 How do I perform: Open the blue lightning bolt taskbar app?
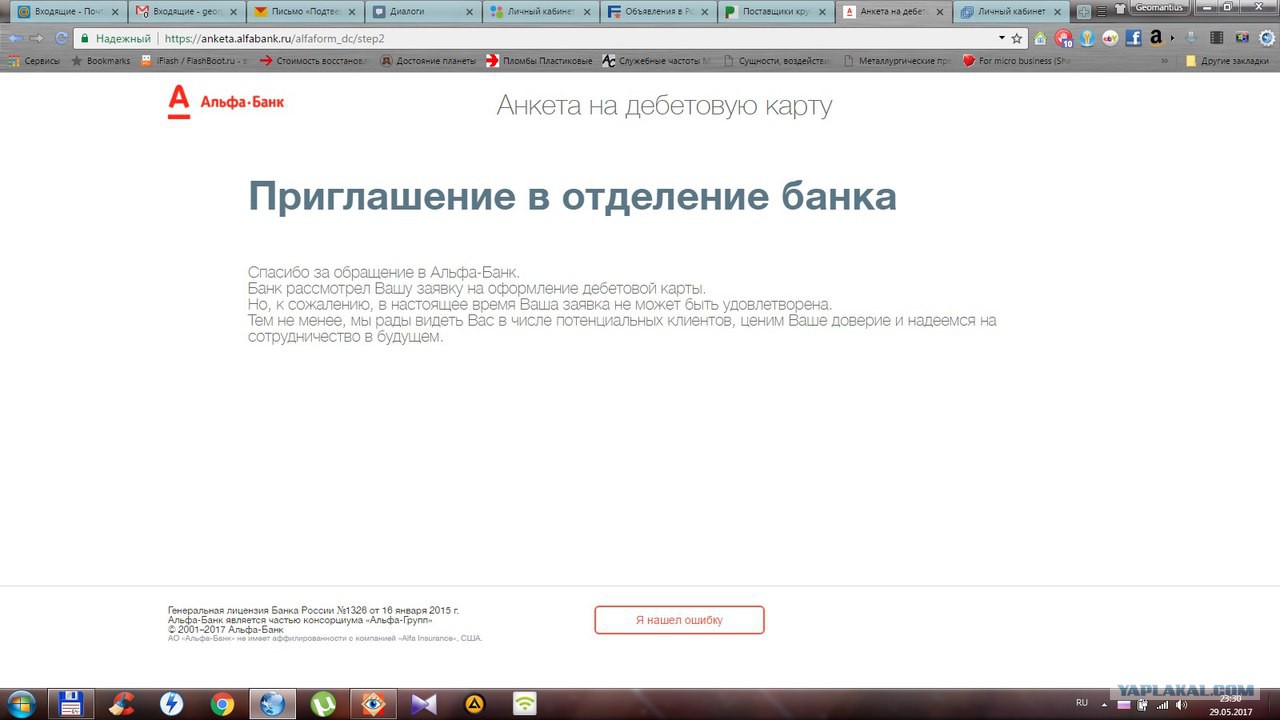(172, 704)
